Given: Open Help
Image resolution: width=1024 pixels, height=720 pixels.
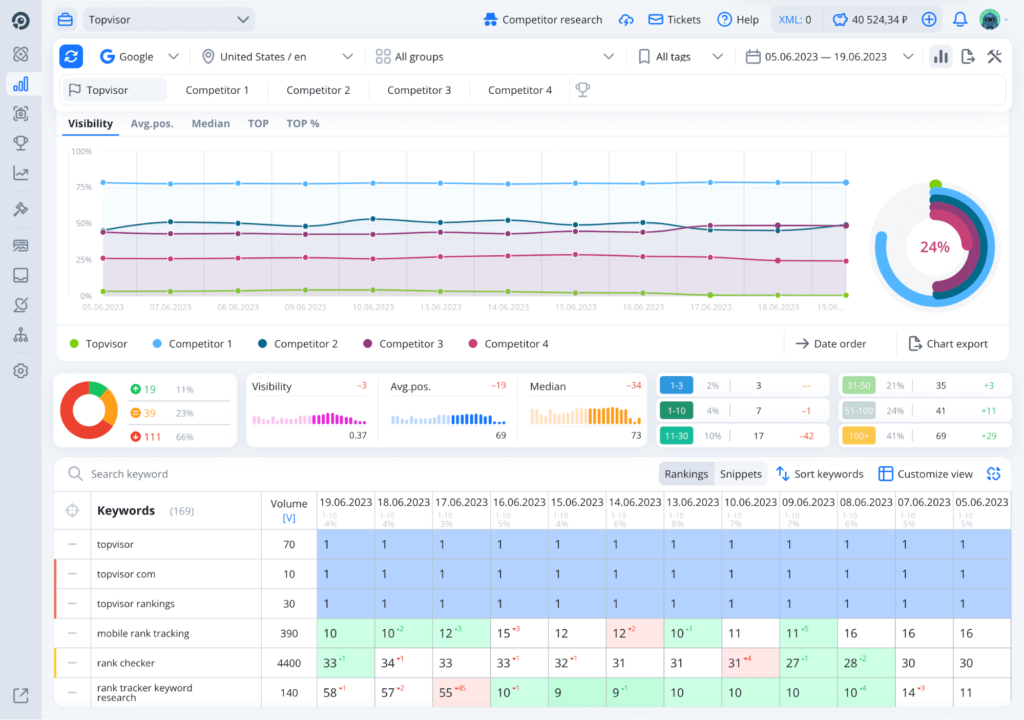Looking at the screenshot, I should click(738, 20).
